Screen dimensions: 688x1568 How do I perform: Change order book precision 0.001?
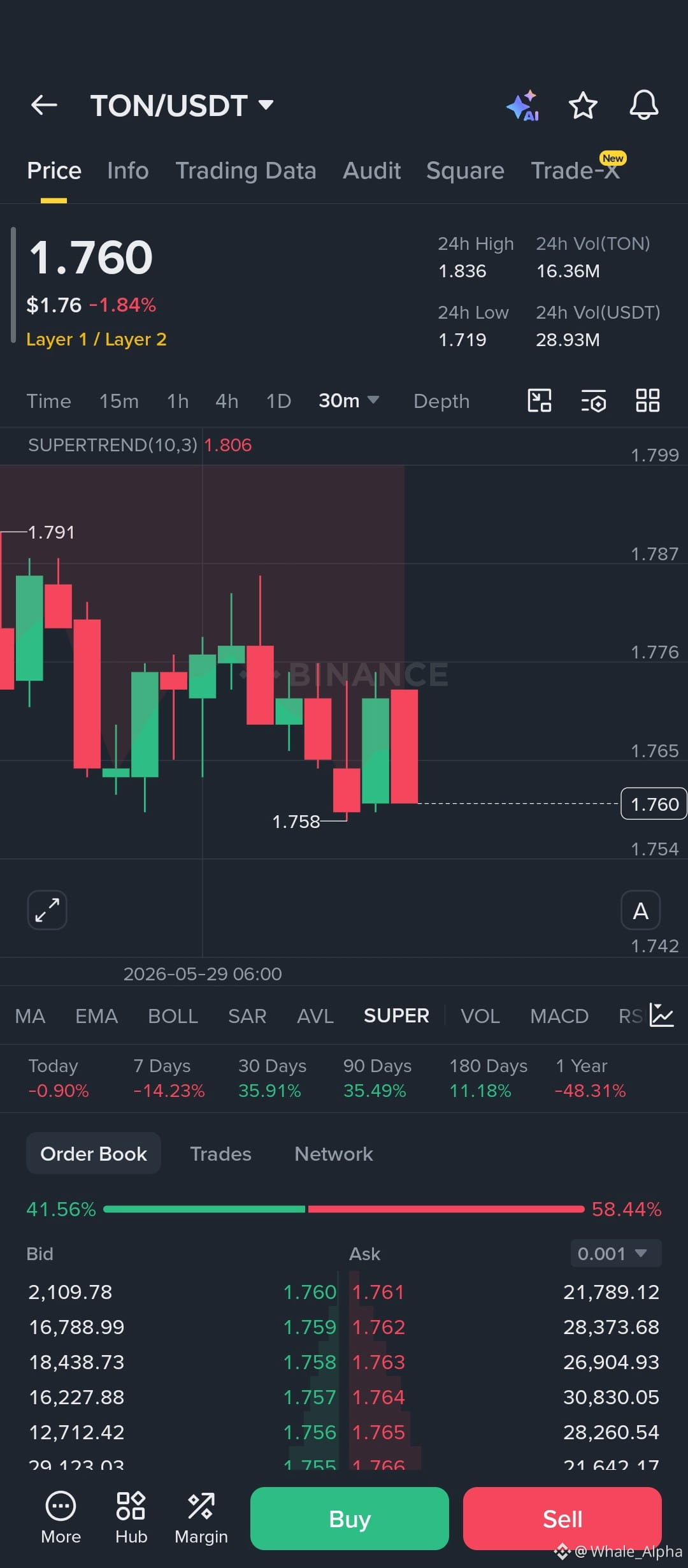pos(616,1254)
